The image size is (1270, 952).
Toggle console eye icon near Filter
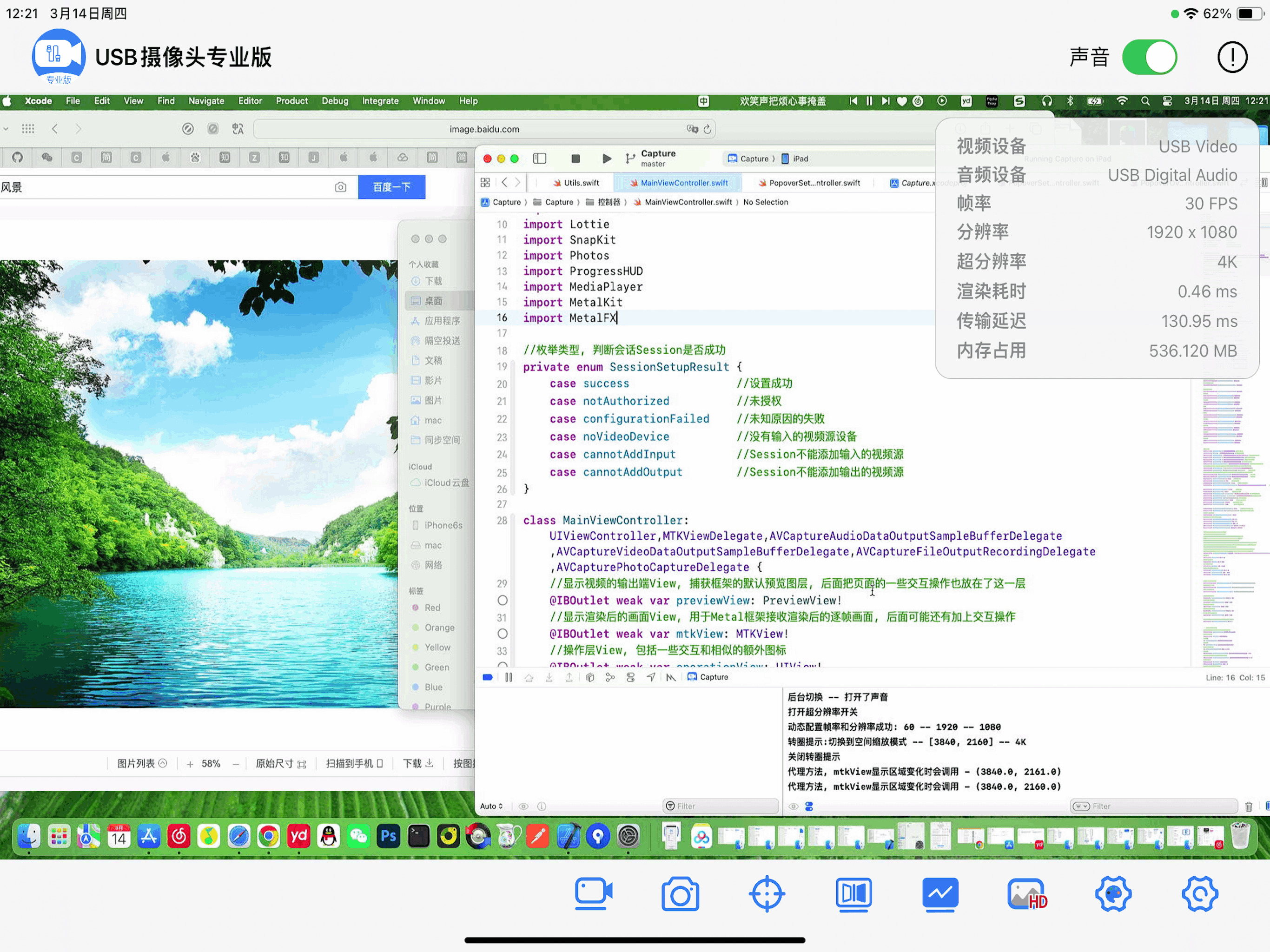(x=793, y=806)
